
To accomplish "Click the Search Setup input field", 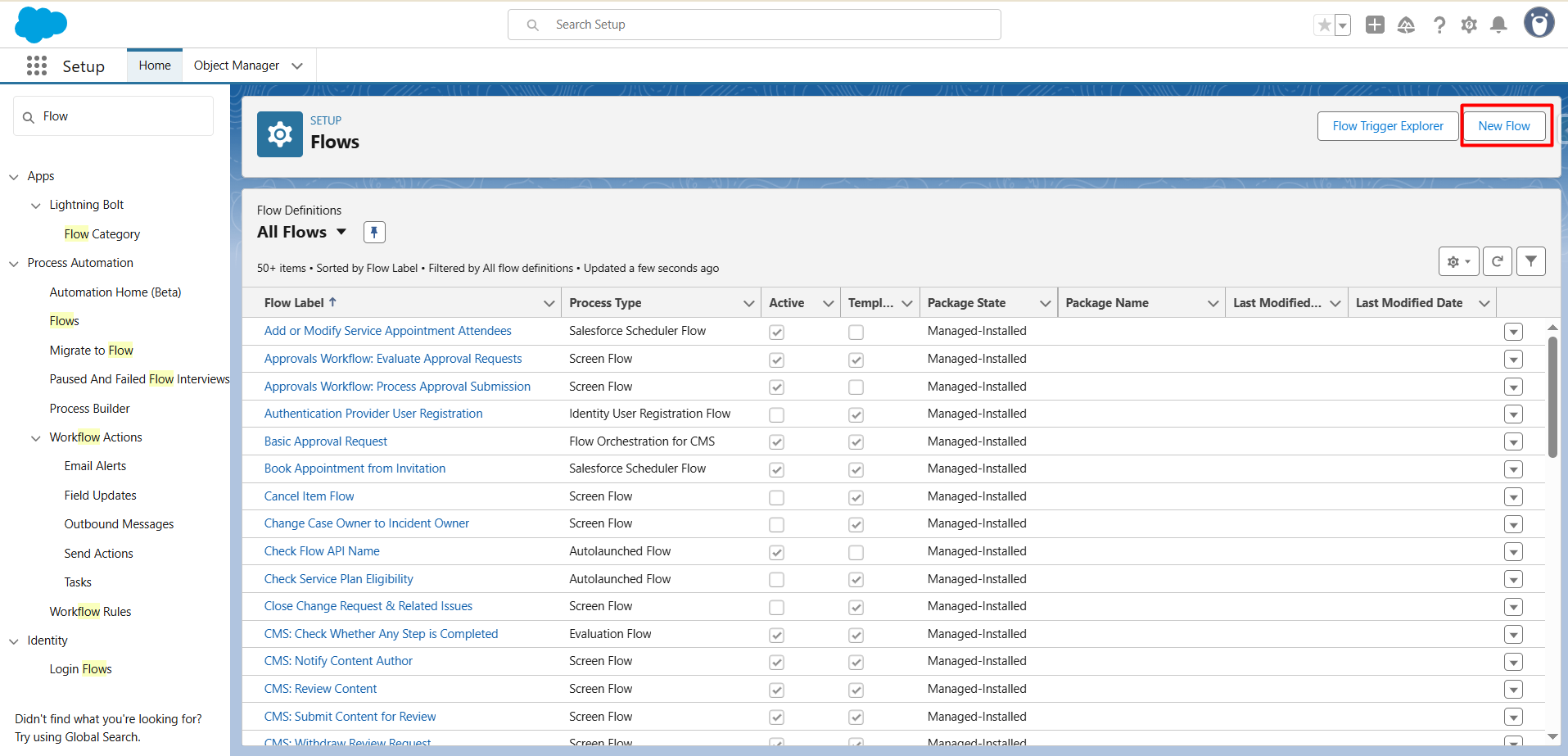I will tap(753, 25).
